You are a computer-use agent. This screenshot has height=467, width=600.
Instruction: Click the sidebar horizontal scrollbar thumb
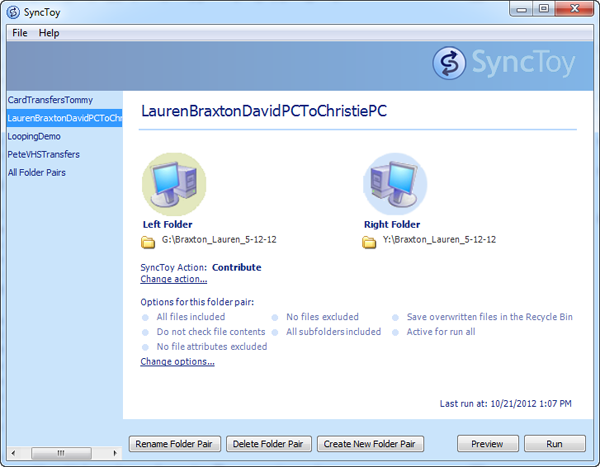pos(61,453)
